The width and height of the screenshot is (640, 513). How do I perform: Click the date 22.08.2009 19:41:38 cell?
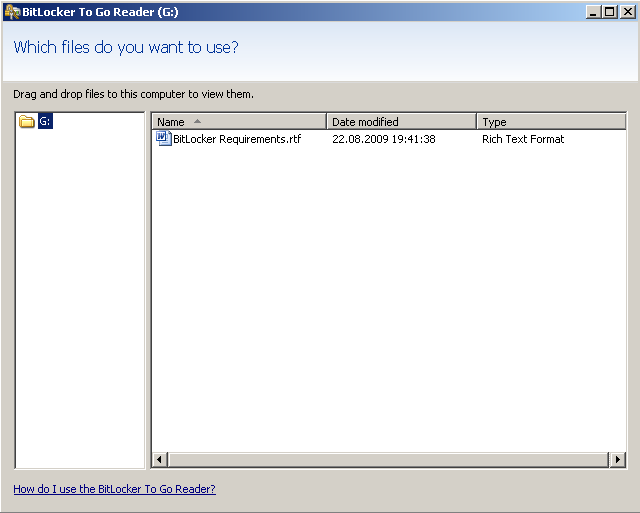[x=384, y=139]
